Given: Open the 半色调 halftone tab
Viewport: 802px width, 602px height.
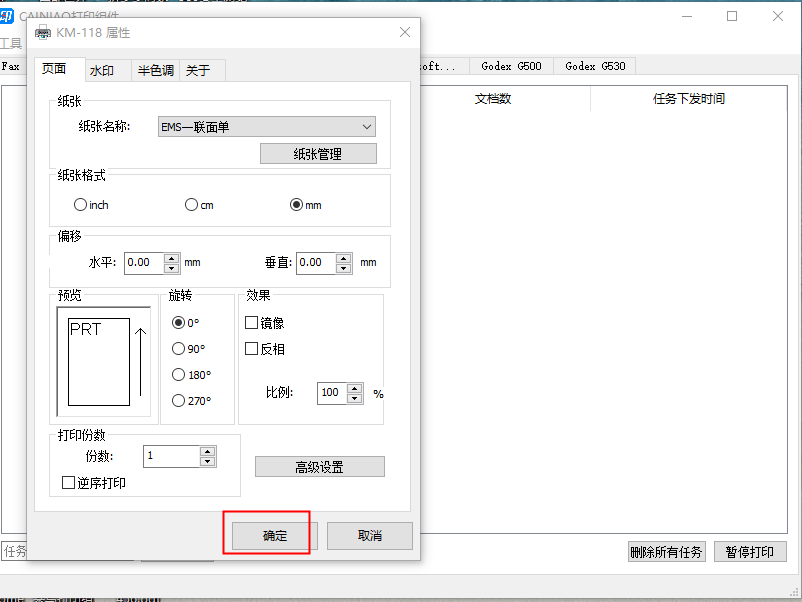Looking at the screenshot, I should (155, 70).
